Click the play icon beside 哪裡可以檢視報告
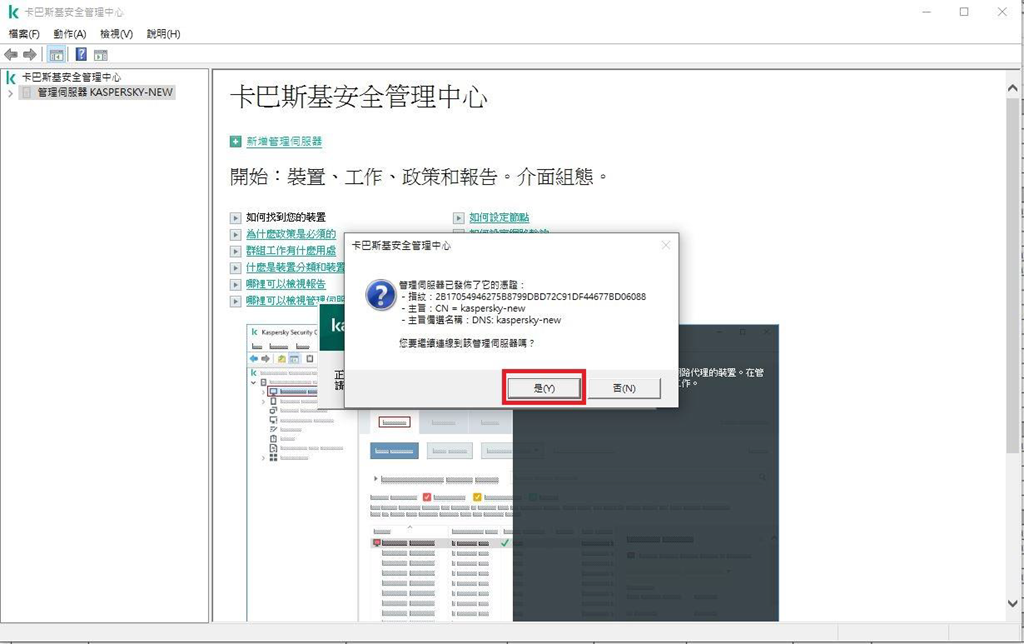Screen dimensions: 1024x644 point(236,284)
